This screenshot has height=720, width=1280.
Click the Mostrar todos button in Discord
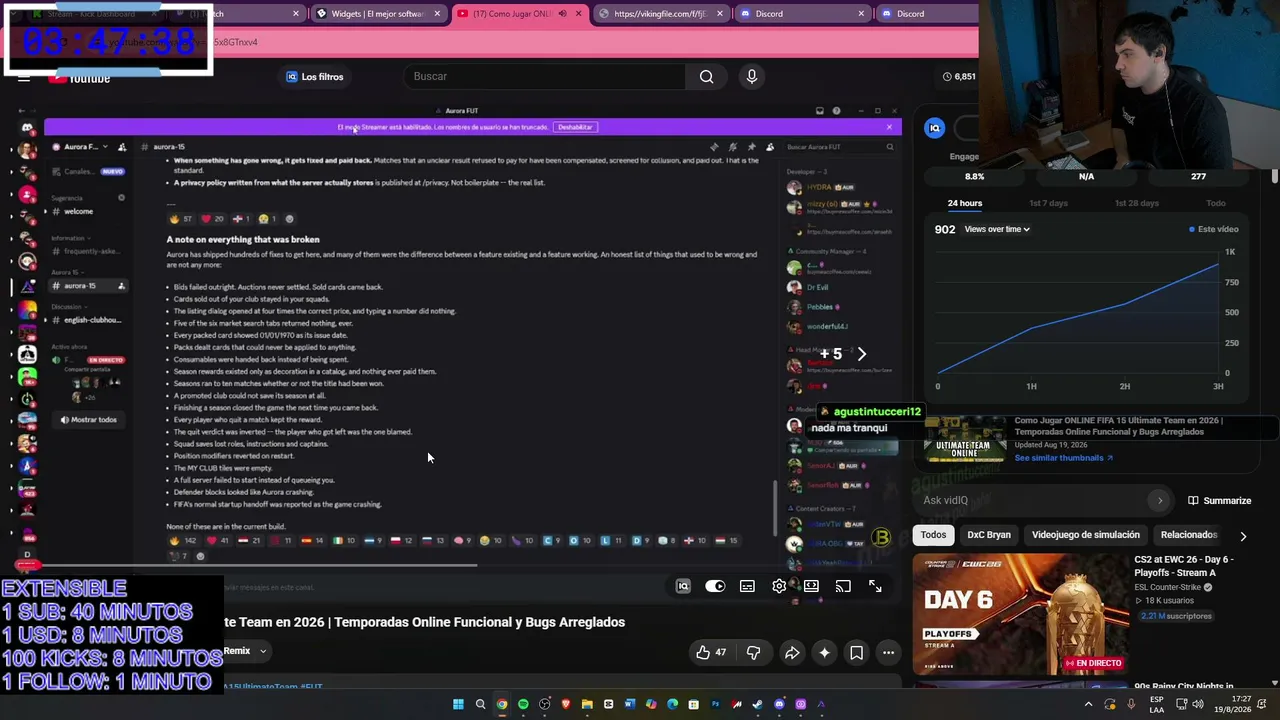pos(88,420)
